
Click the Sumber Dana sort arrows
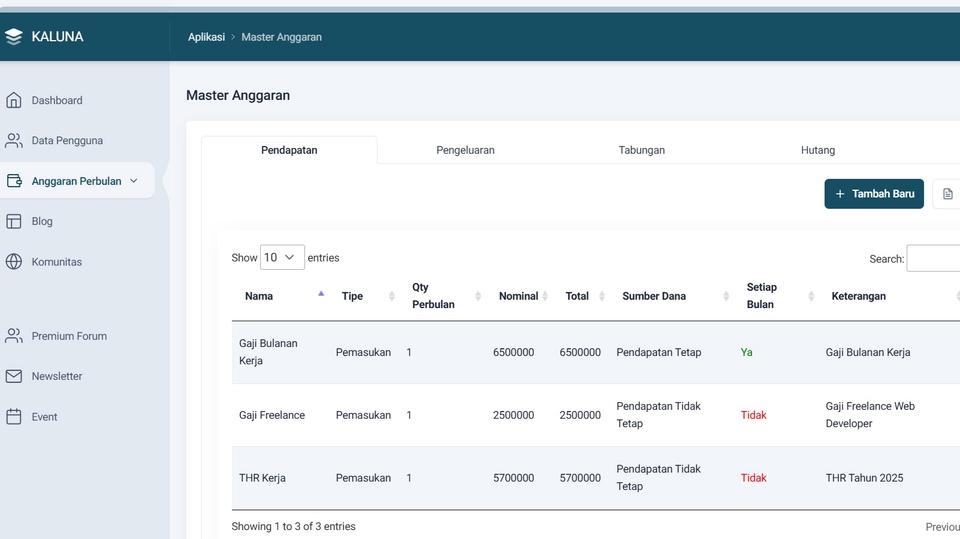tap(726, 296)
